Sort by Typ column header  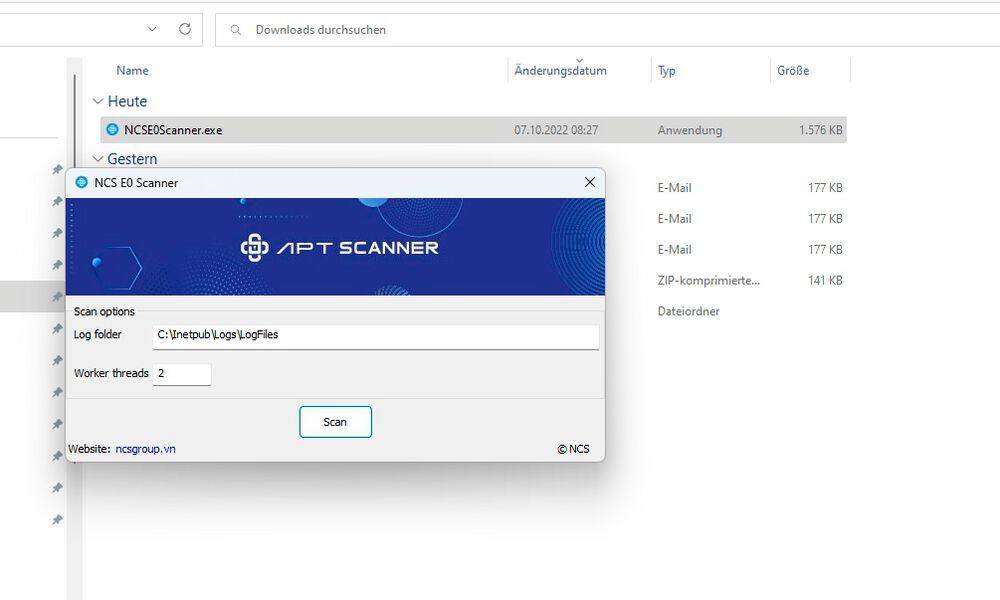pos(666,71)
